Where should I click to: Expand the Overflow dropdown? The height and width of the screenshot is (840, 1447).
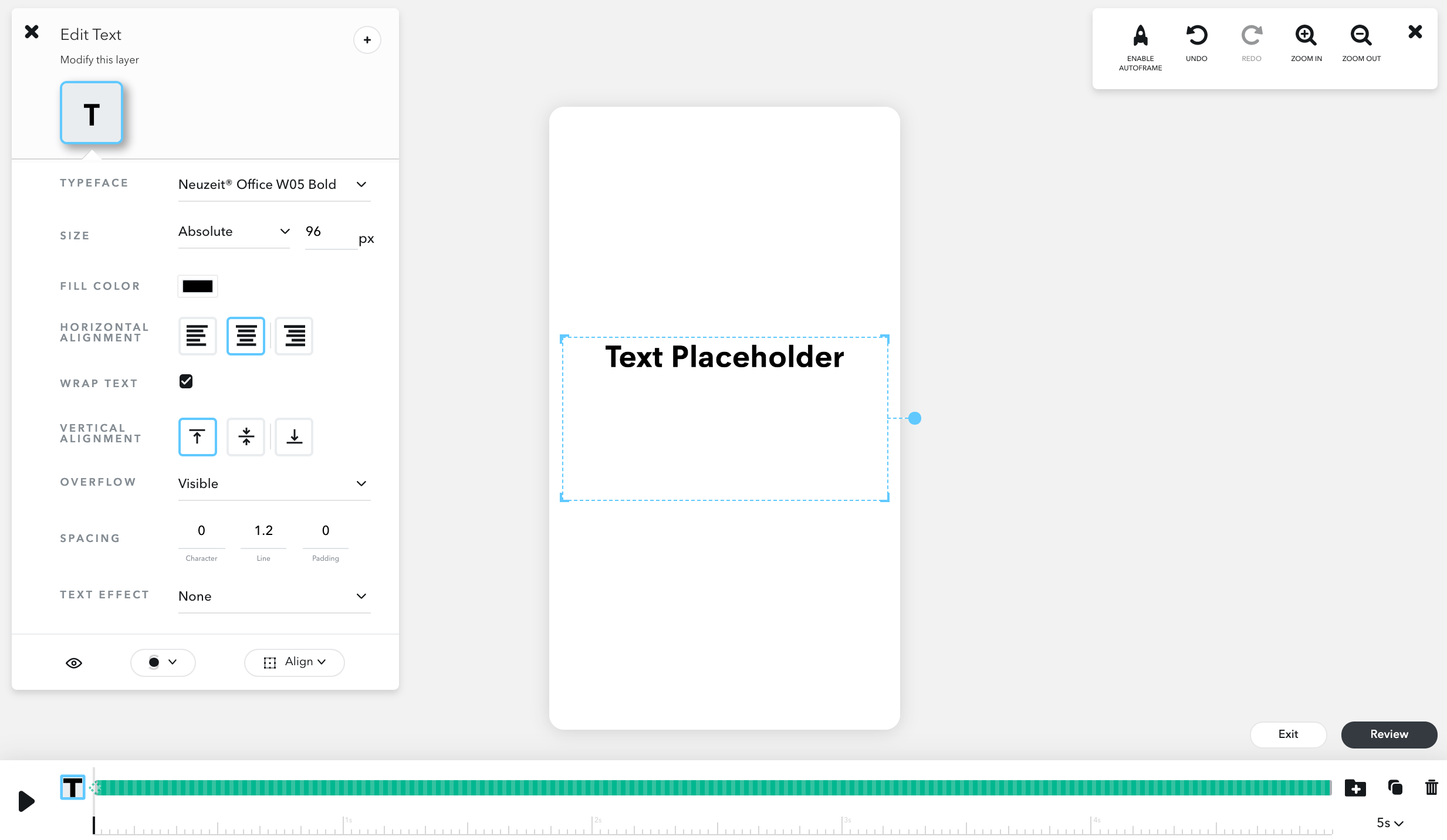coord(273,484)
